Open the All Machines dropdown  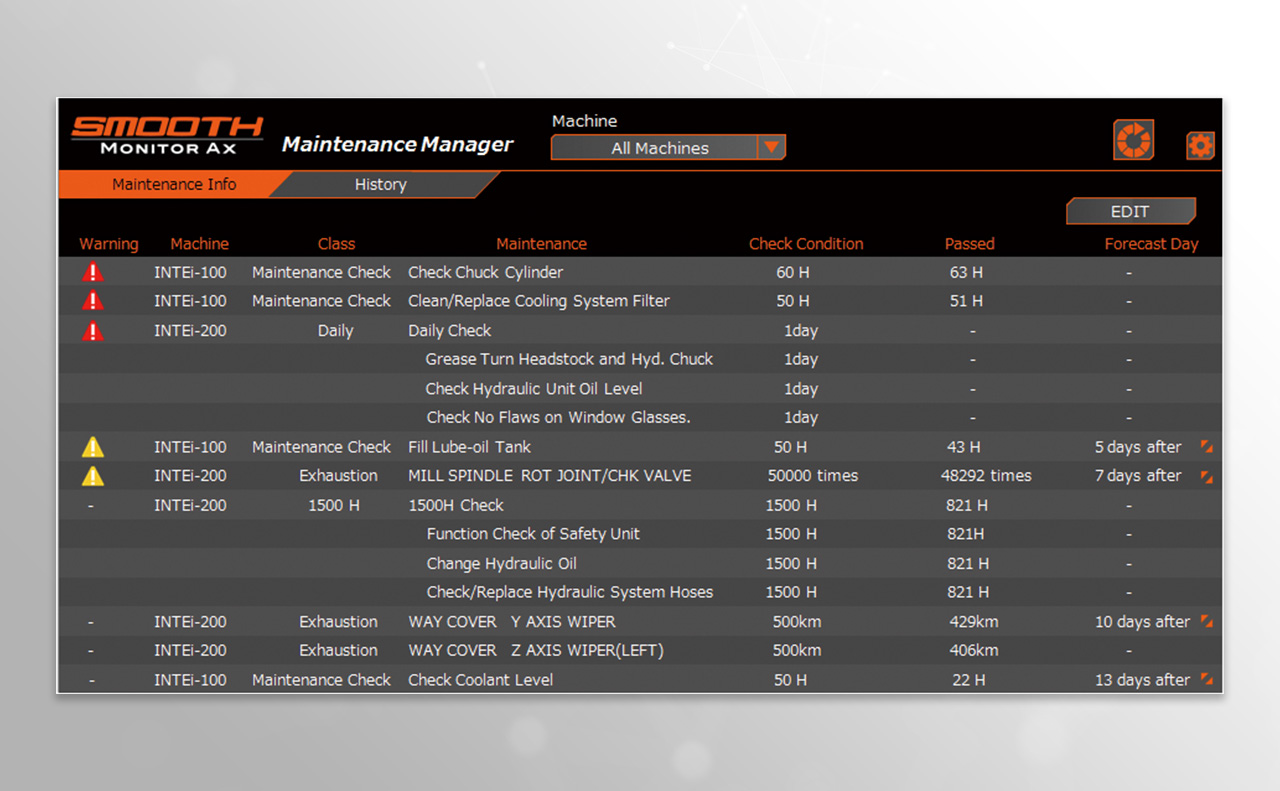pyautogui.click(x=660, y=147)
